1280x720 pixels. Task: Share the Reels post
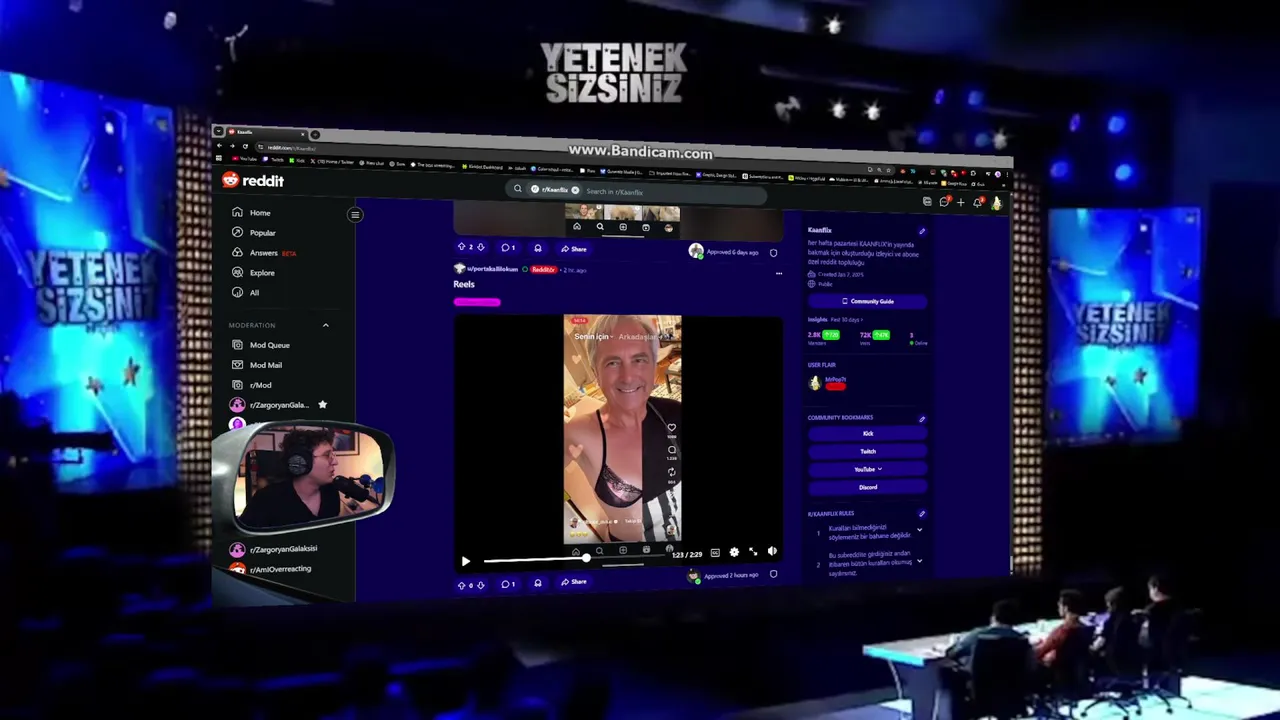[x=573, y=582]
